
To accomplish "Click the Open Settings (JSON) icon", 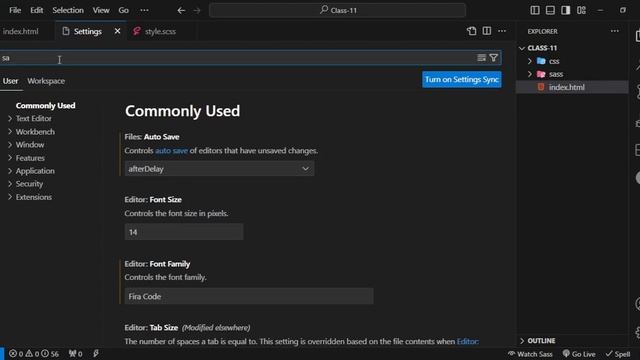I will 471,31.
